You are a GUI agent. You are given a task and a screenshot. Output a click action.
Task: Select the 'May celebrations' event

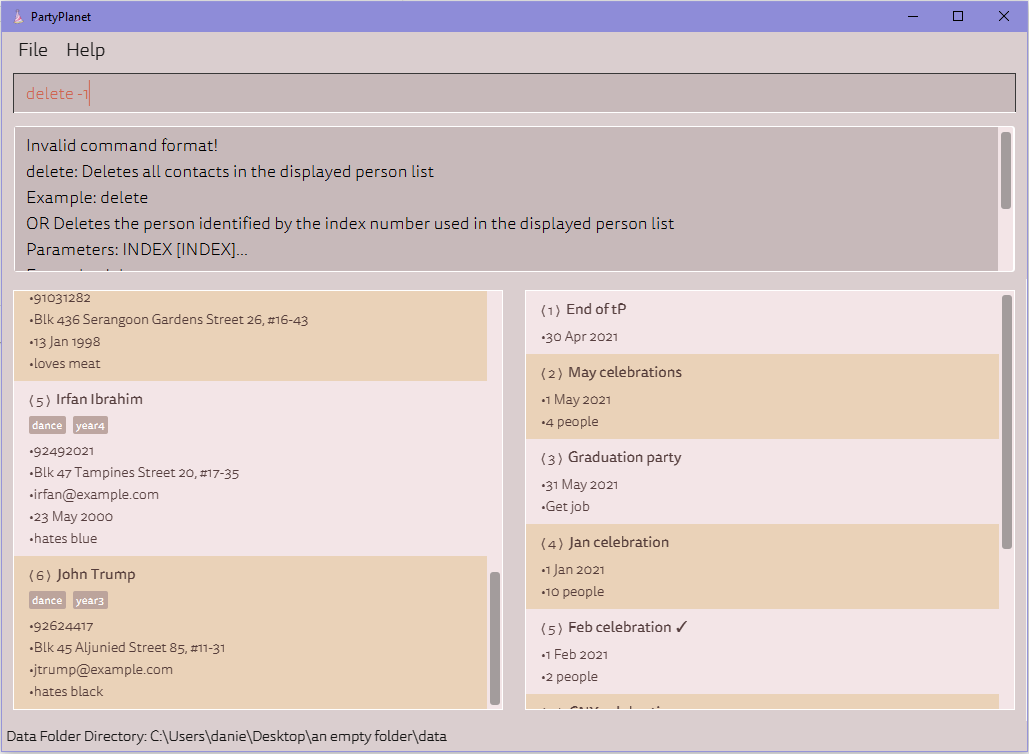click(625, 372)
